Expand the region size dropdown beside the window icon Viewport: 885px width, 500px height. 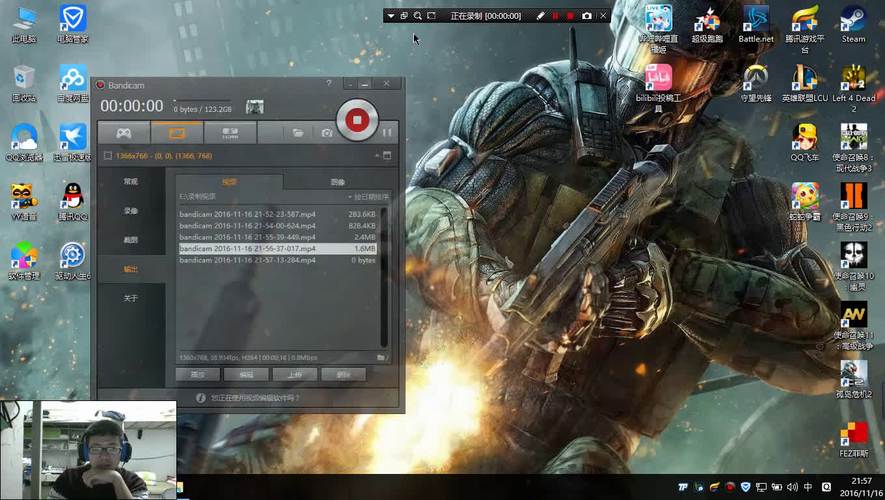377,156
